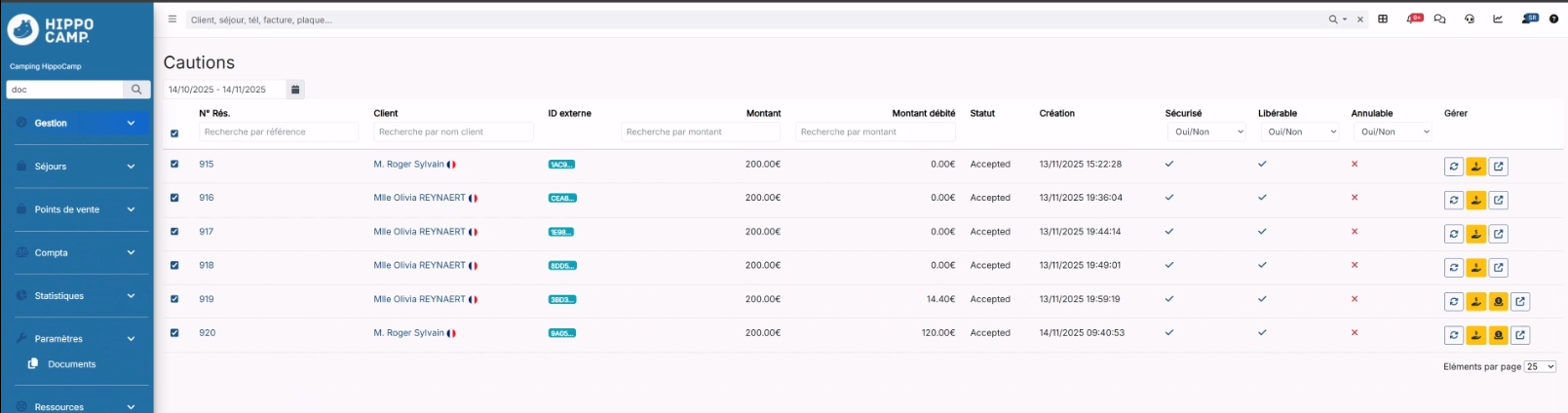1568x413 pixels.
Task: Open the Annulable Oui/Non filter dropdown
Action: [x=1393, y=131]
